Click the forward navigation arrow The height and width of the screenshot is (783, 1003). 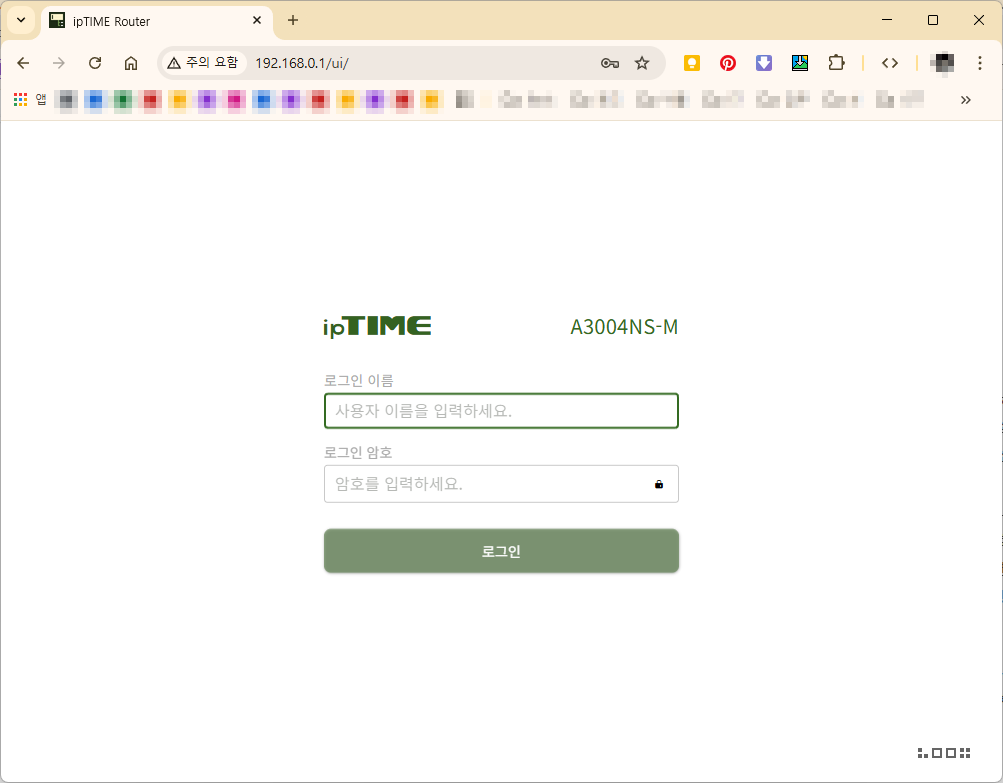(x=59, y=63)
